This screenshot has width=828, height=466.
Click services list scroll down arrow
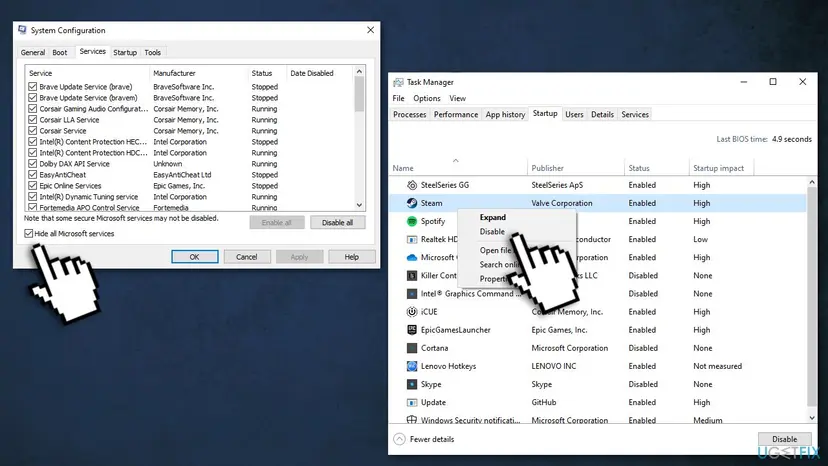click(x=359, y=205)
